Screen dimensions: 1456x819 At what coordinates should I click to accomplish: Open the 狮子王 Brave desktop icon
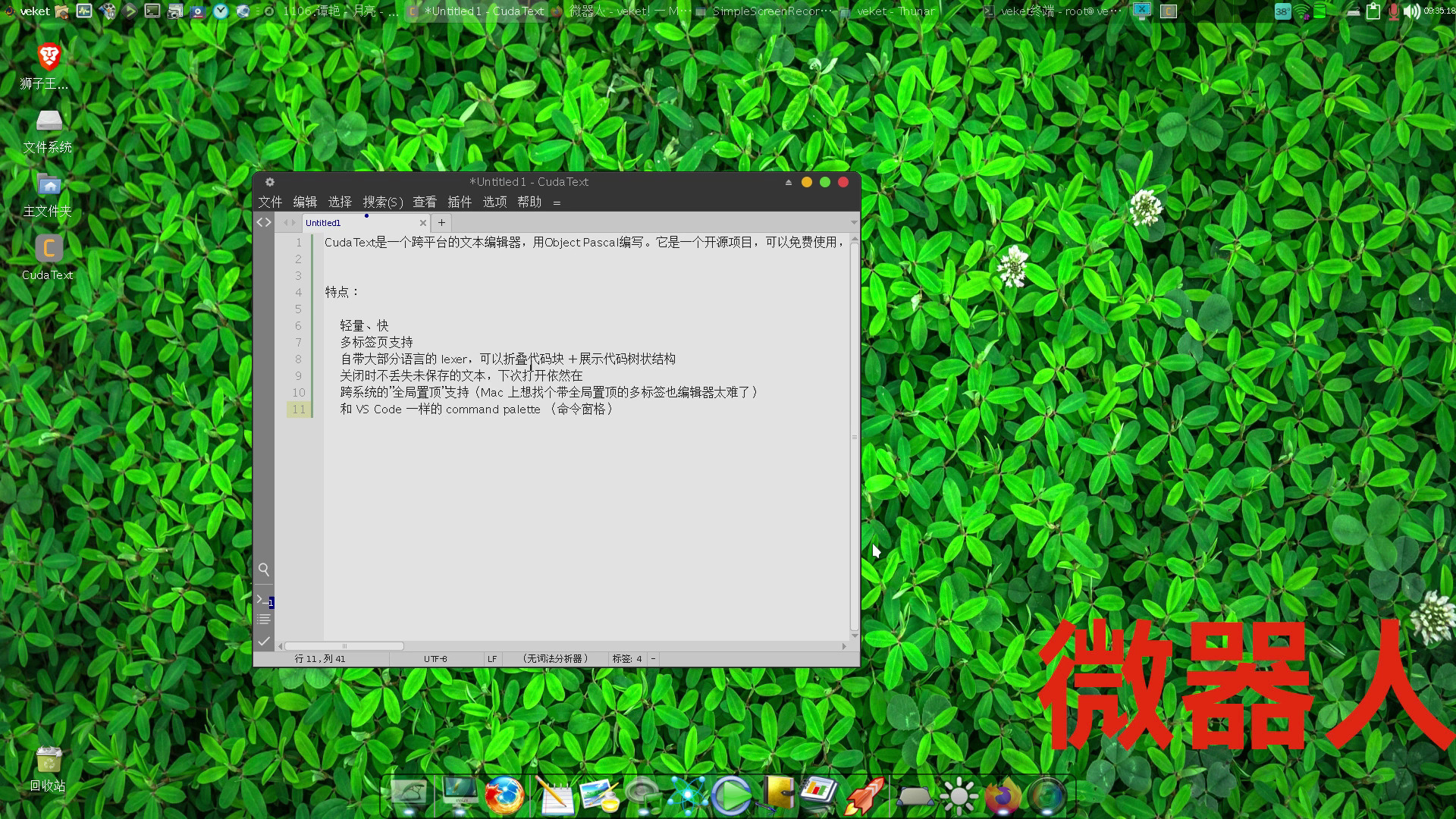point(48,67)
